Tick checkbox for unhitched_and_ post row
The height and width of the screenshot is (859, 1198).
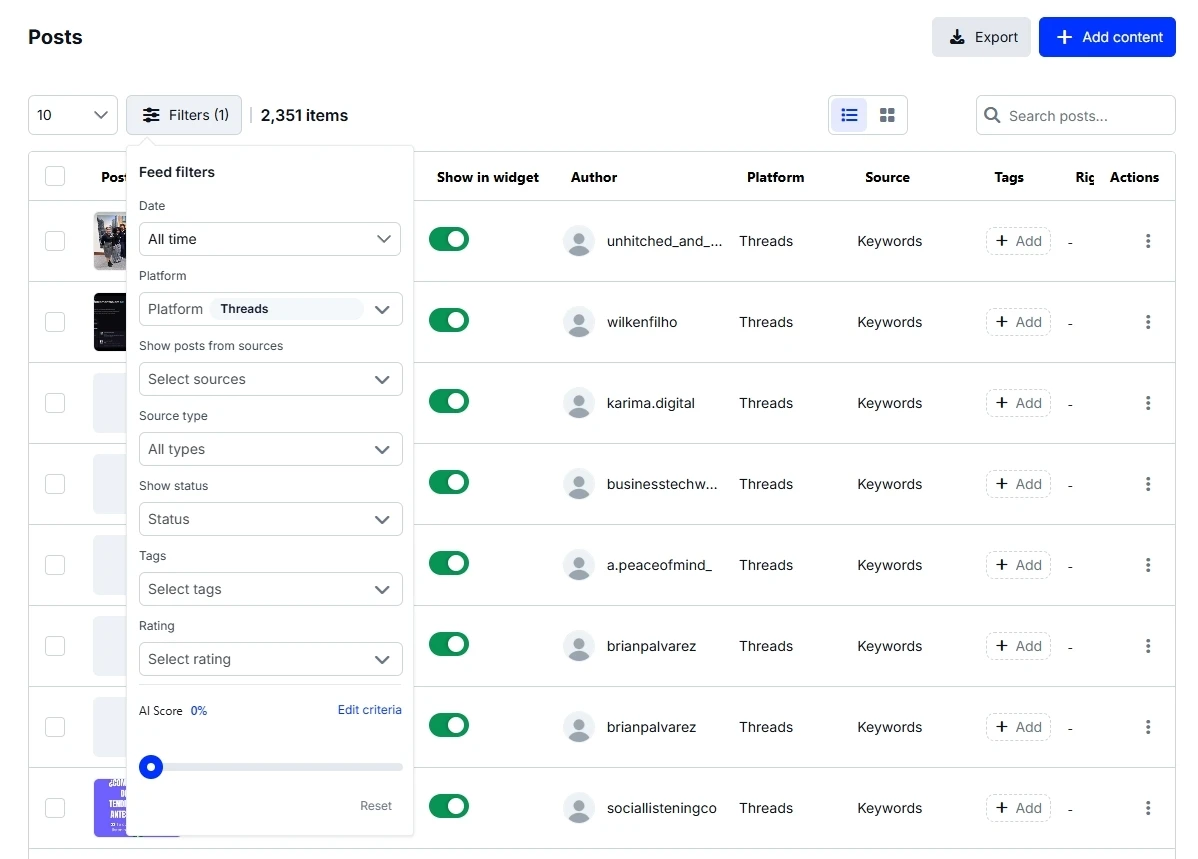55,241
